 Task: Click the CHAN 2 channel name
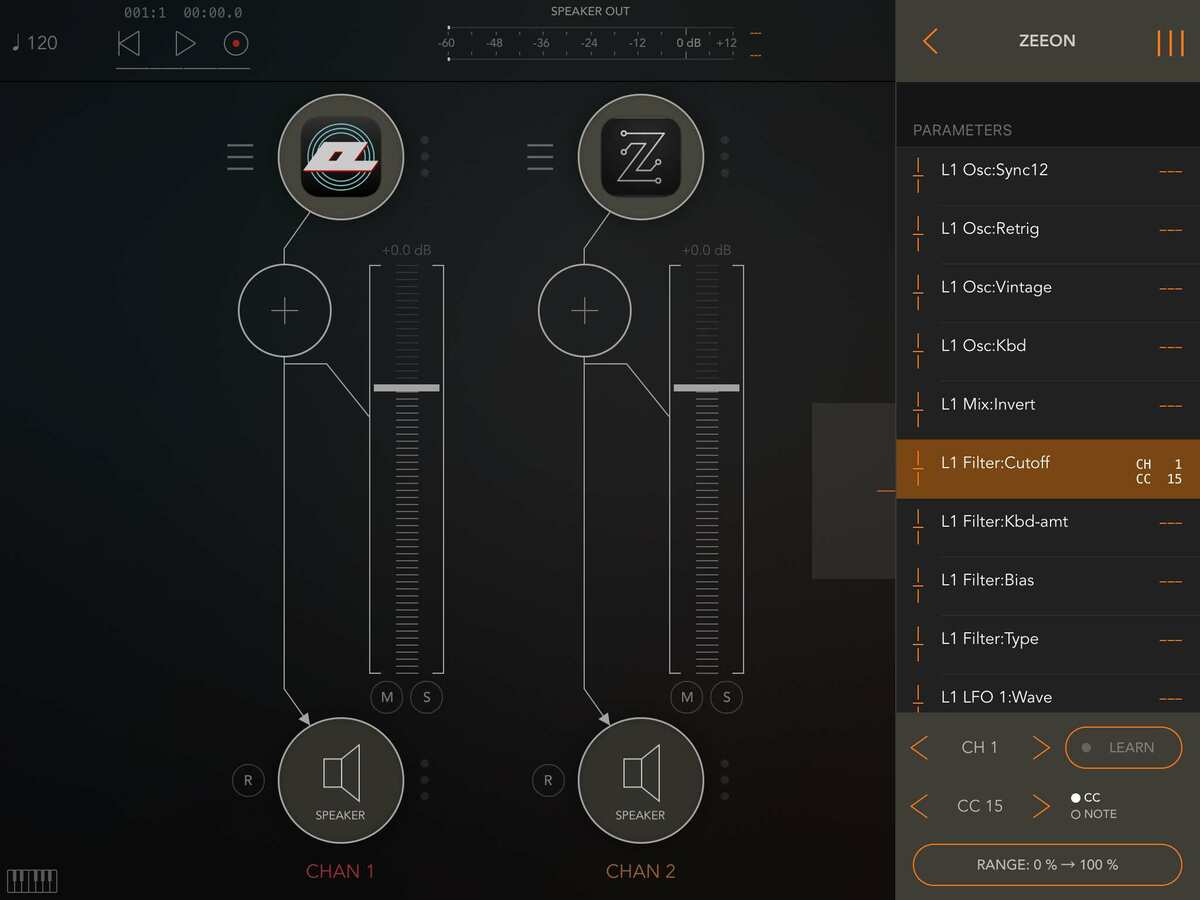640,871
